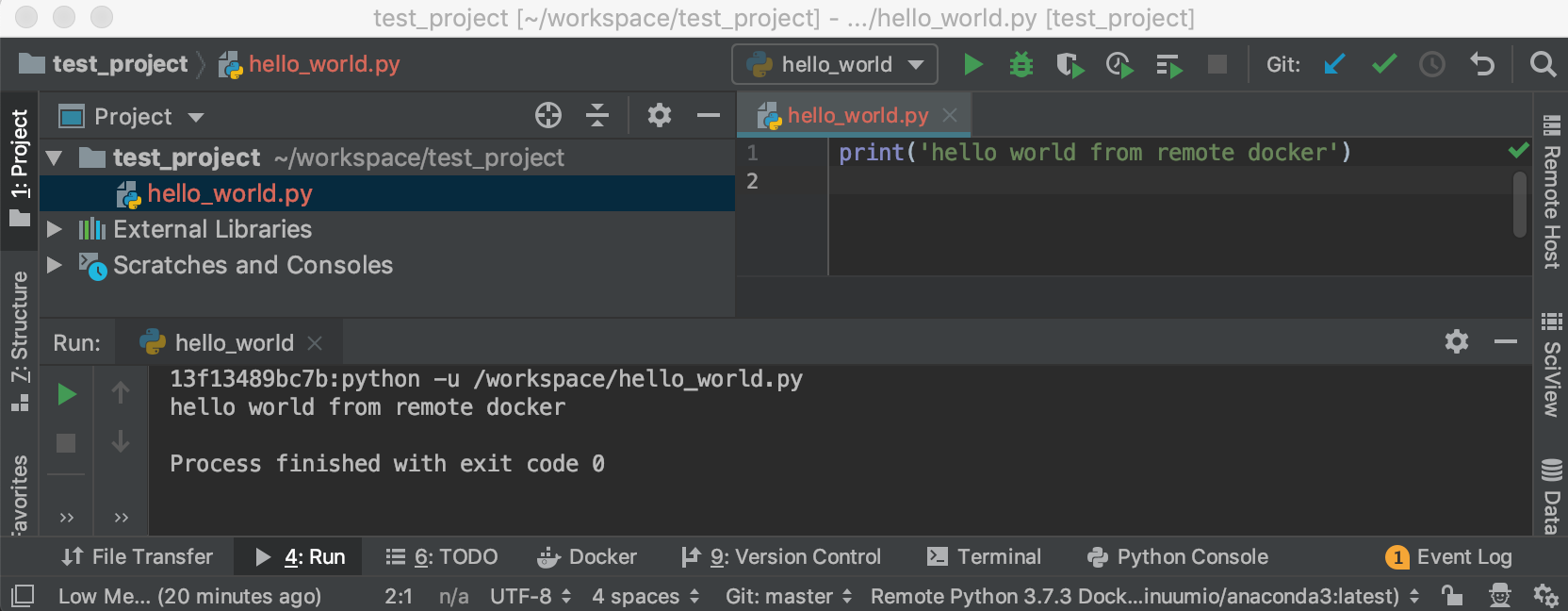The width and height of the screenshot is (1568, 611).
Task: Open the Event Log button
Action: pyautogui.click(x=1449, y=557)
